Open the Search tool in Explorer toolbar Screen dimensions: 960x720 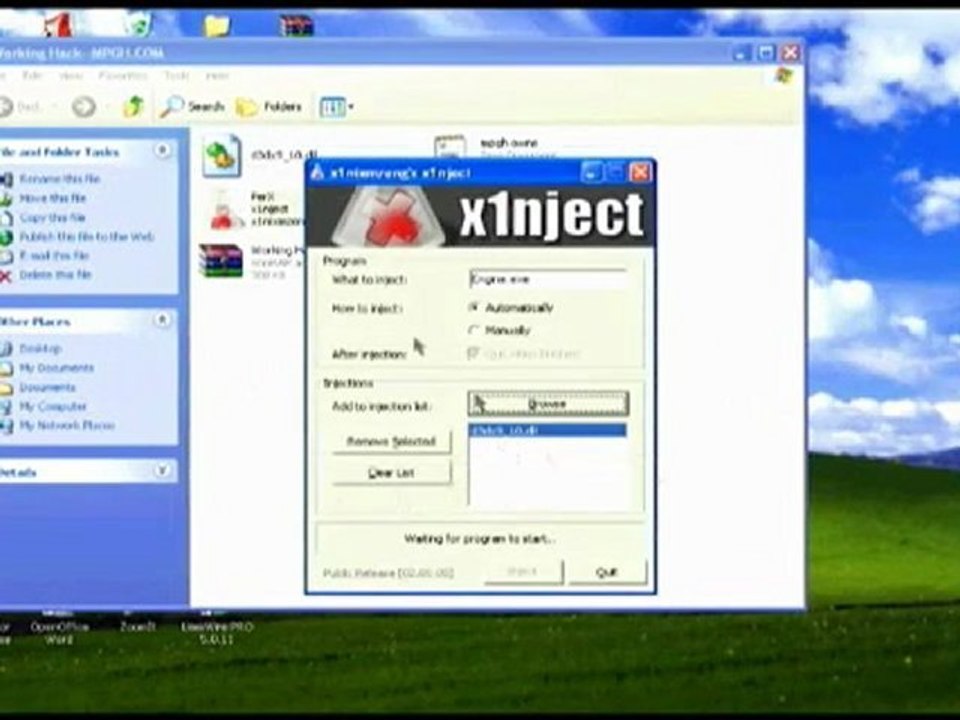pyautogui.click(x=192, y=107)
